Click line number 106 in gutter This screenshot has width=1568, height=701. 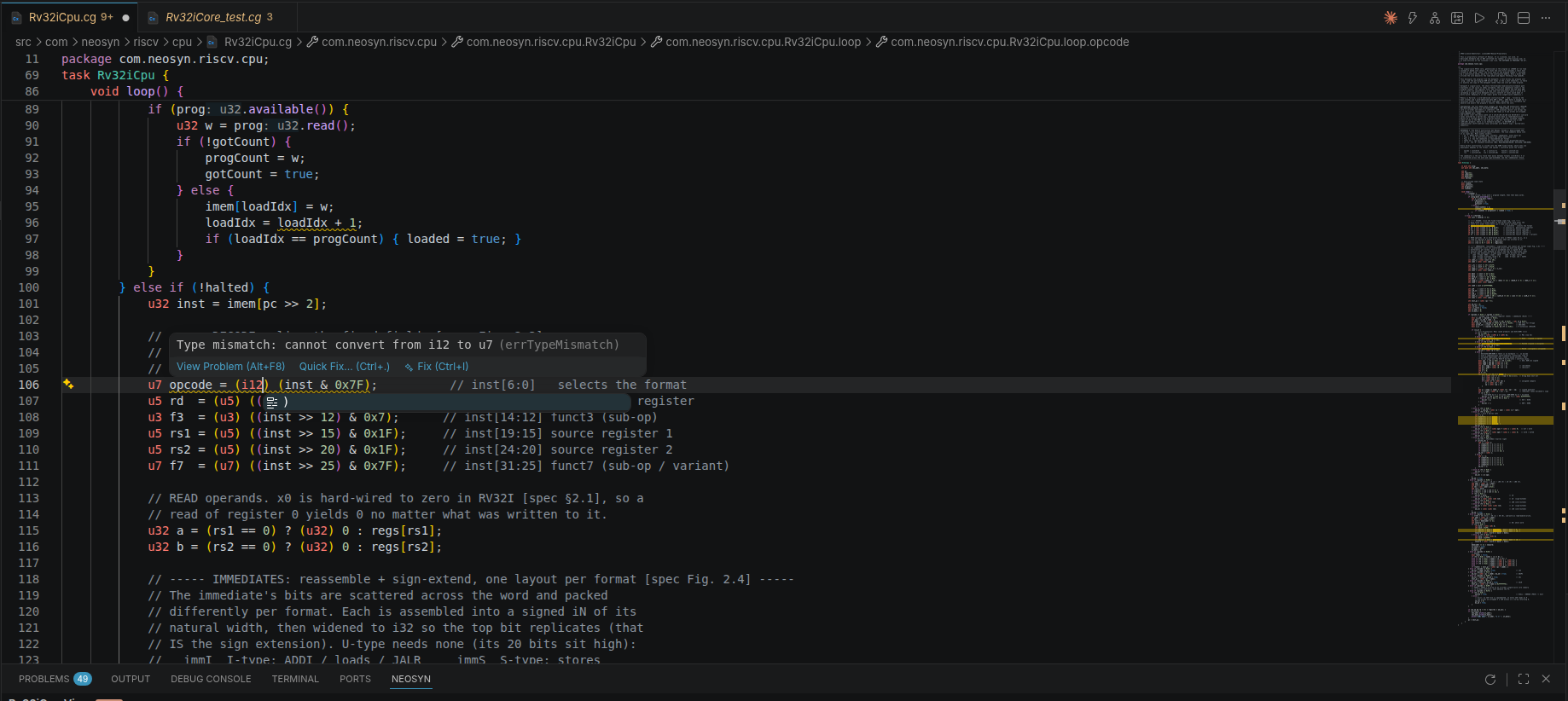pos(28,385)
